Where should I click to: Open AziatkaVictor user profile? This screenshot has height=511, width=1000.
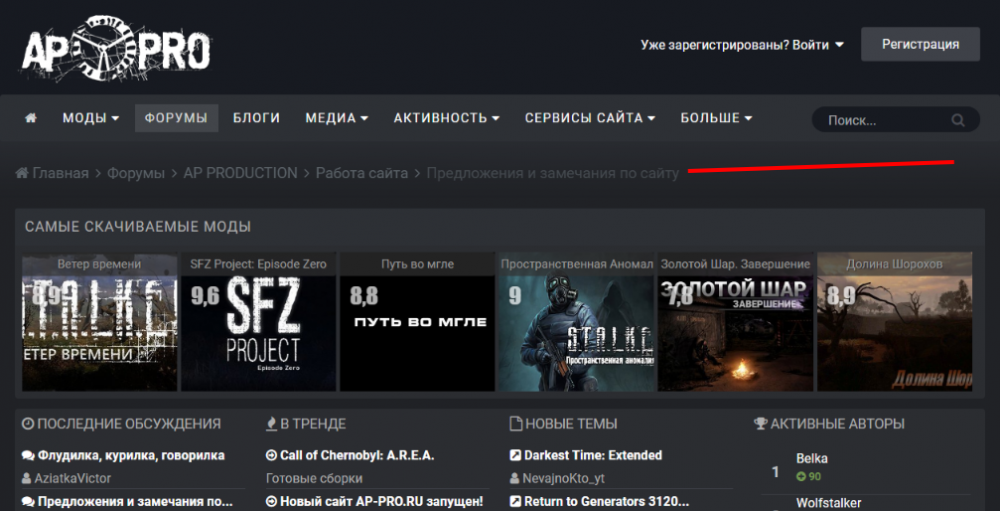[72, 478]
